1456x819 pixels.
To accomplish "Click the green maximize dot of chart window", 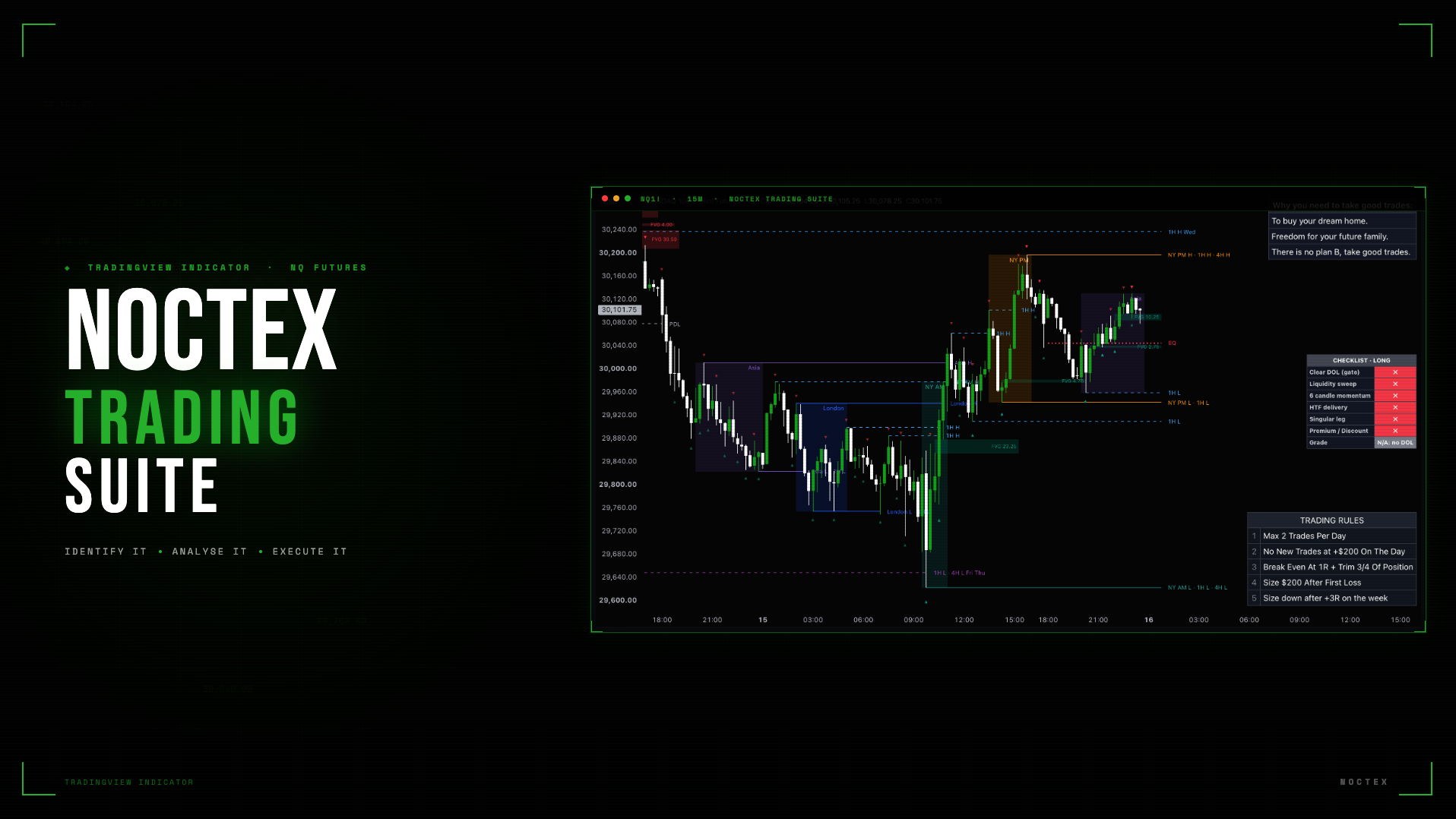I will pos(628,198).
